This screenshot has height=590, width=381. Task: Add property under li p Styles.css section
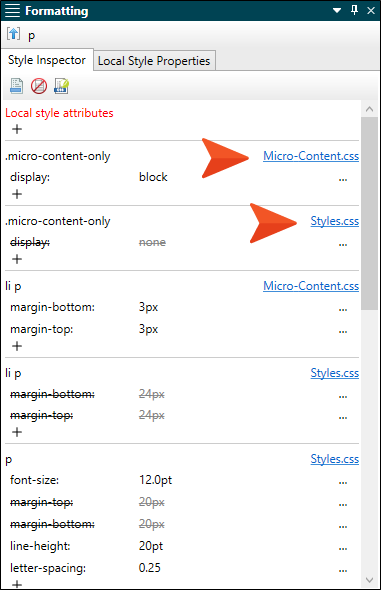pyautogui.click(x=17, y=432)
